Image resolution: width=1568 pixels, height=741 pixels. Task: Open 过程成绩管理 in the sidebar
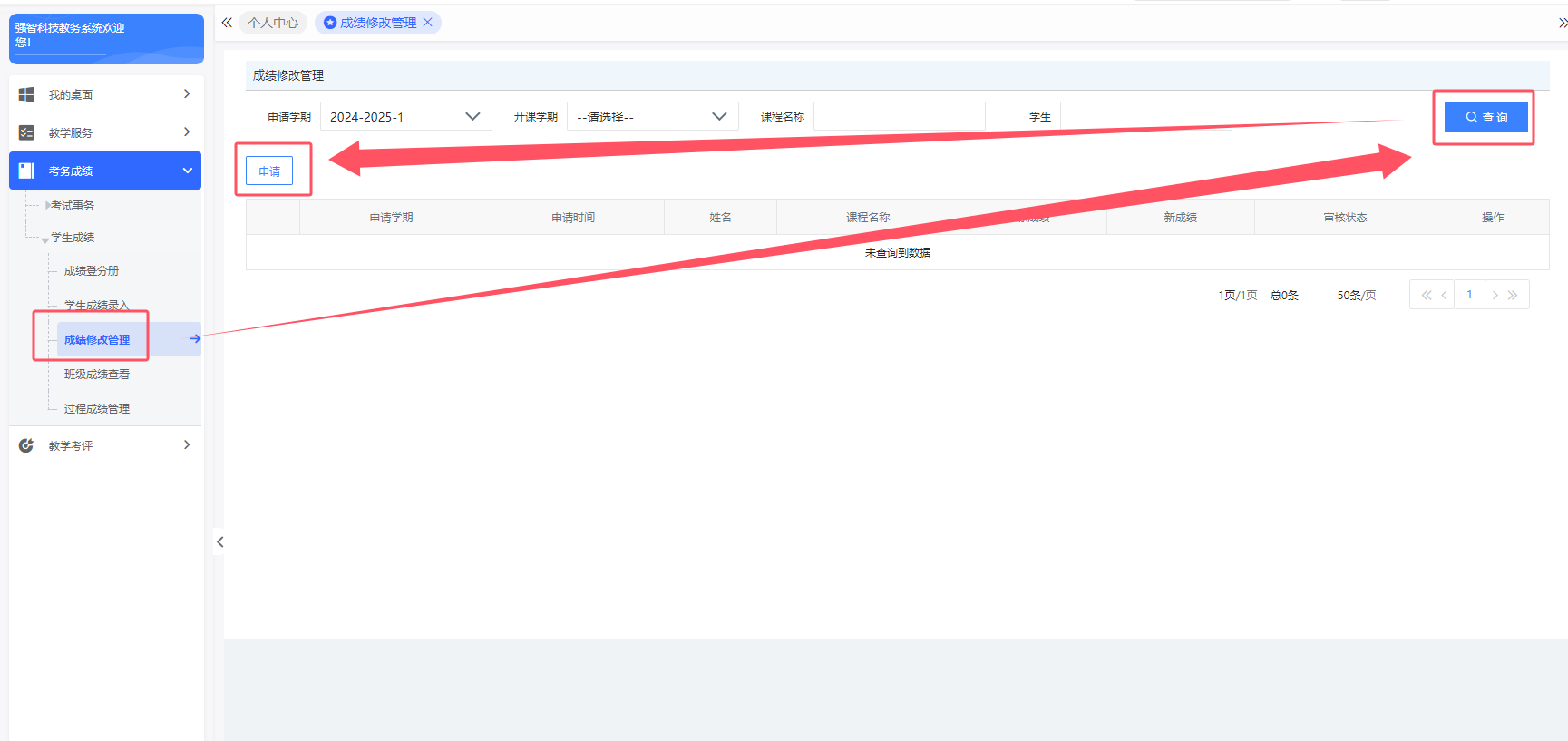pos(97,409)
